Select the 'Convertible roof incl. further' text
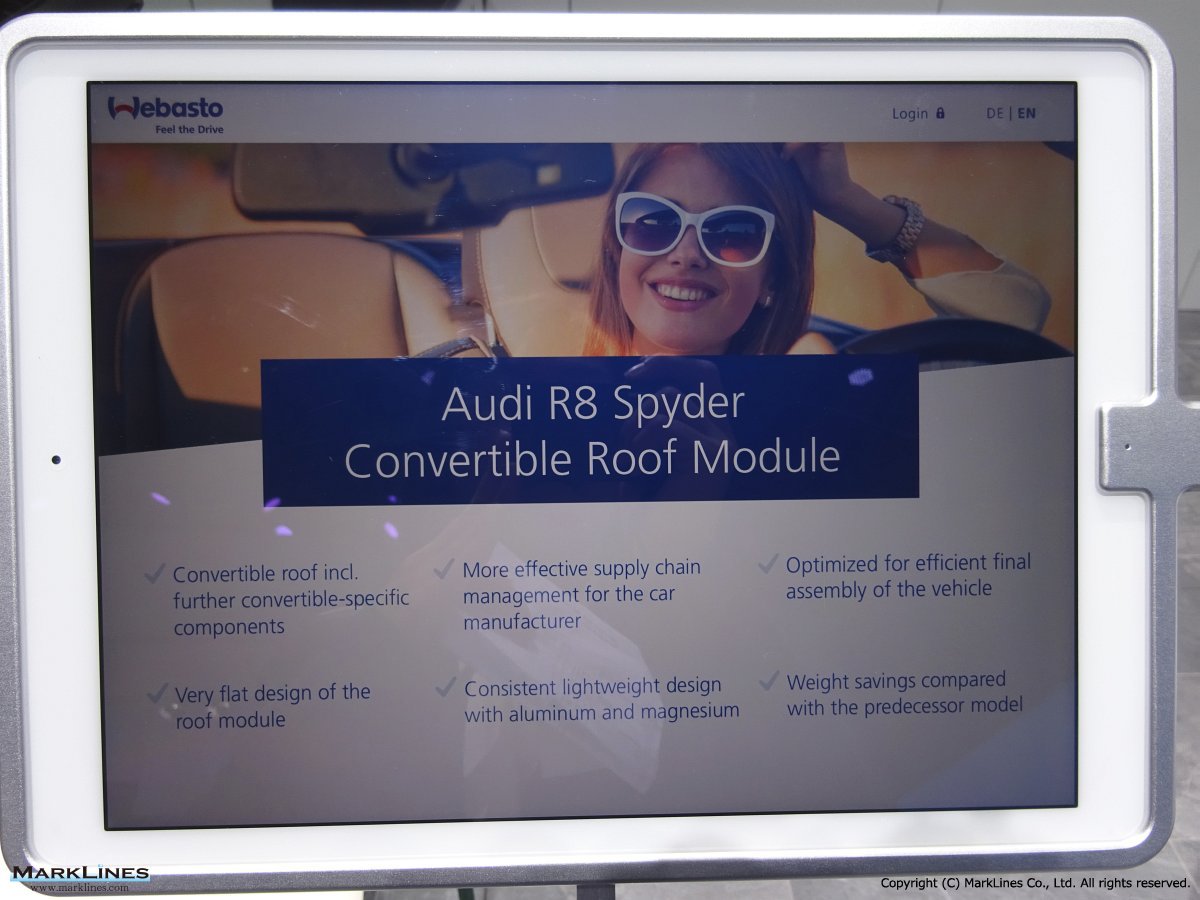Screen dimensions: 1200x900 (x=290, y=600)
